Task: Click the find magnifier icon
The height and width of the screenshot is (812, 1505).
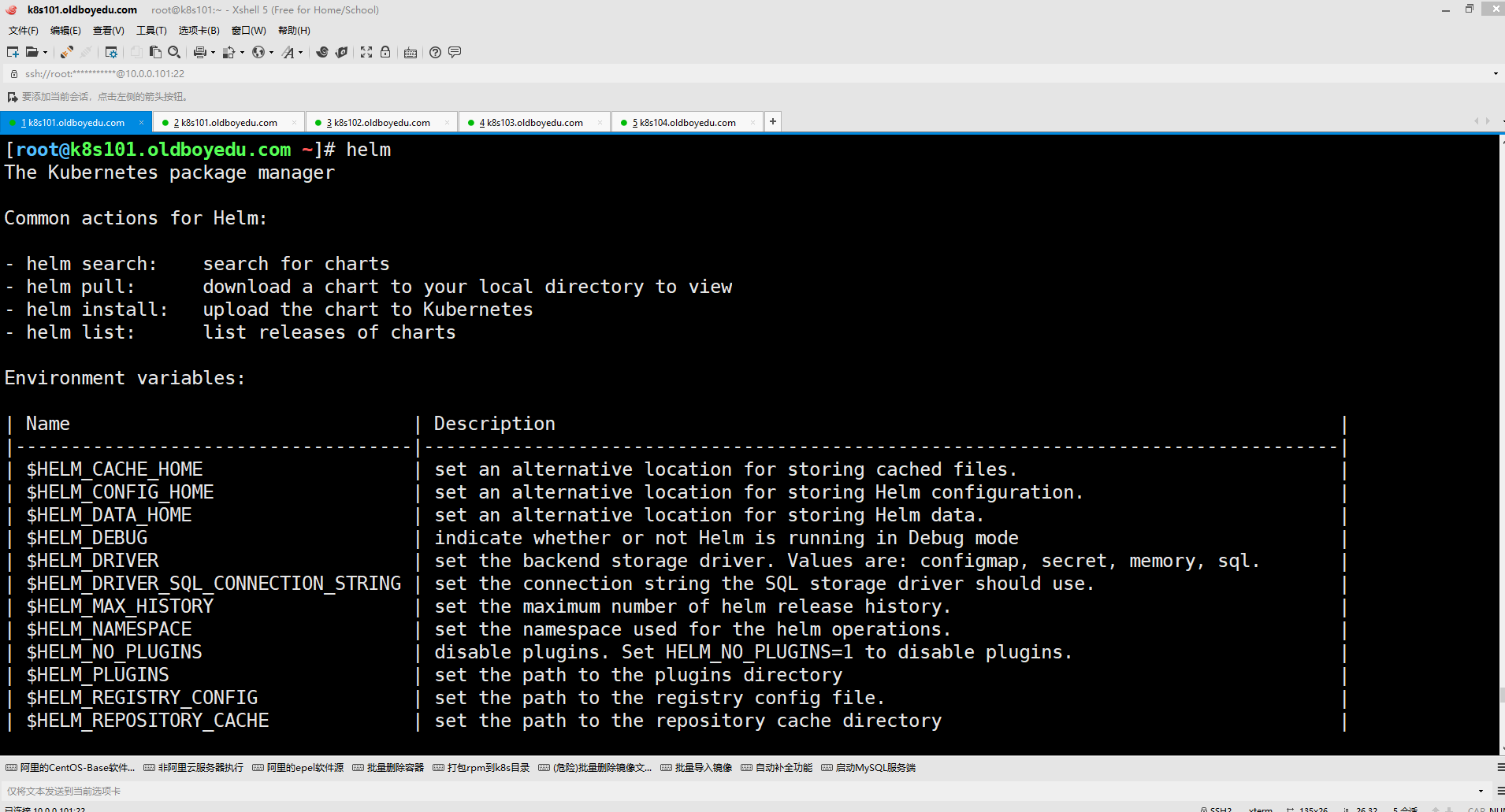Action: tap(174, 52)
